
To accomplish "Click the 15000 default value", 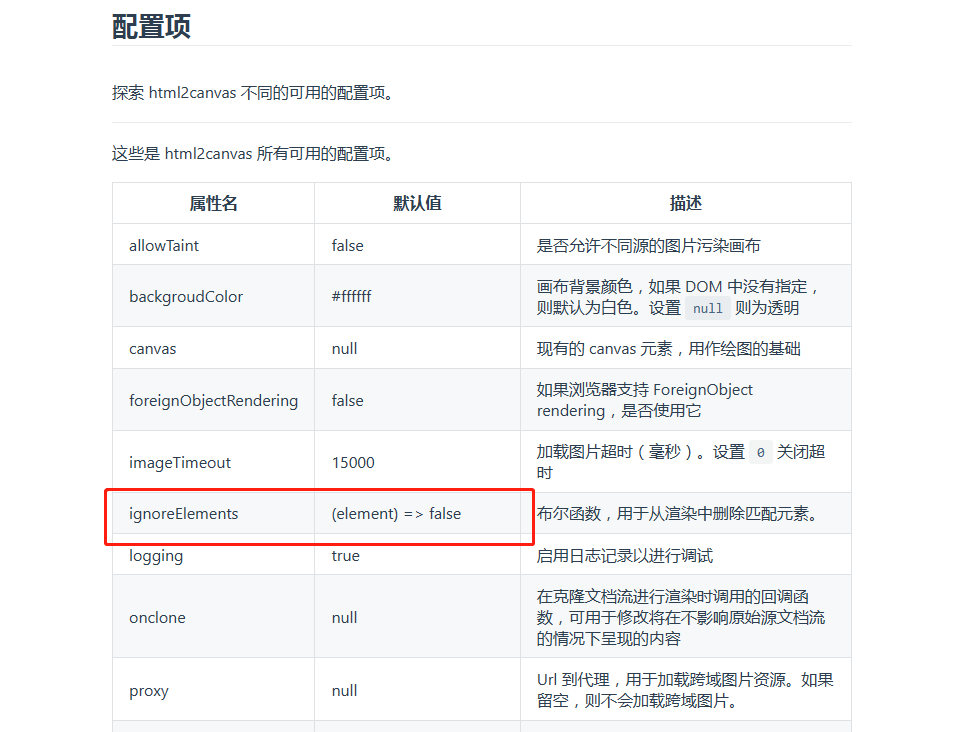I will (353, 463).
